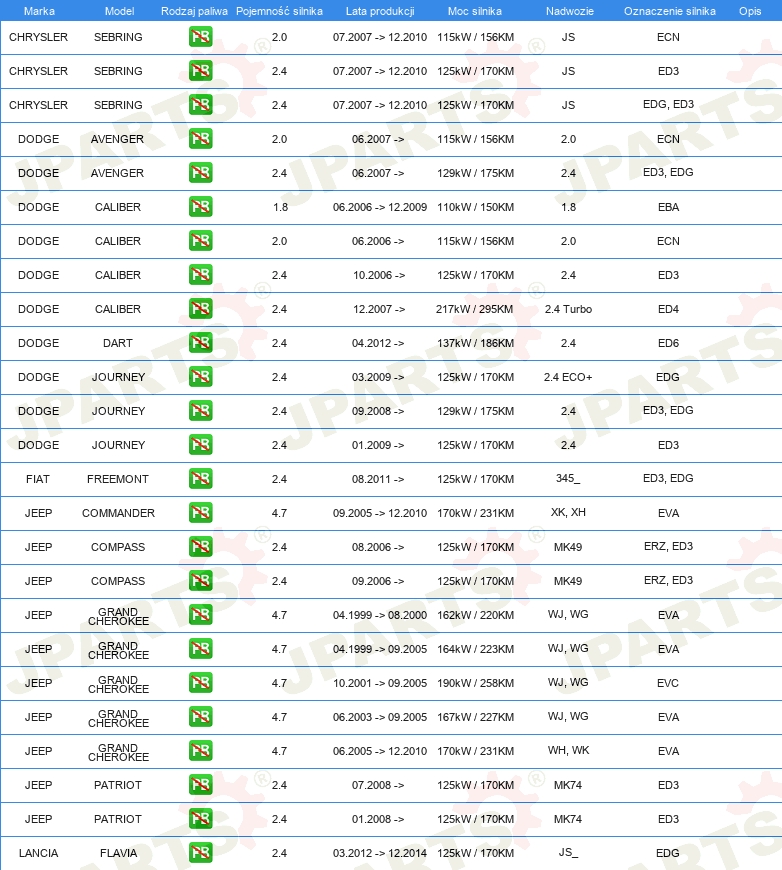Click engine code ED6
The image size is (782, 870).
668,343
